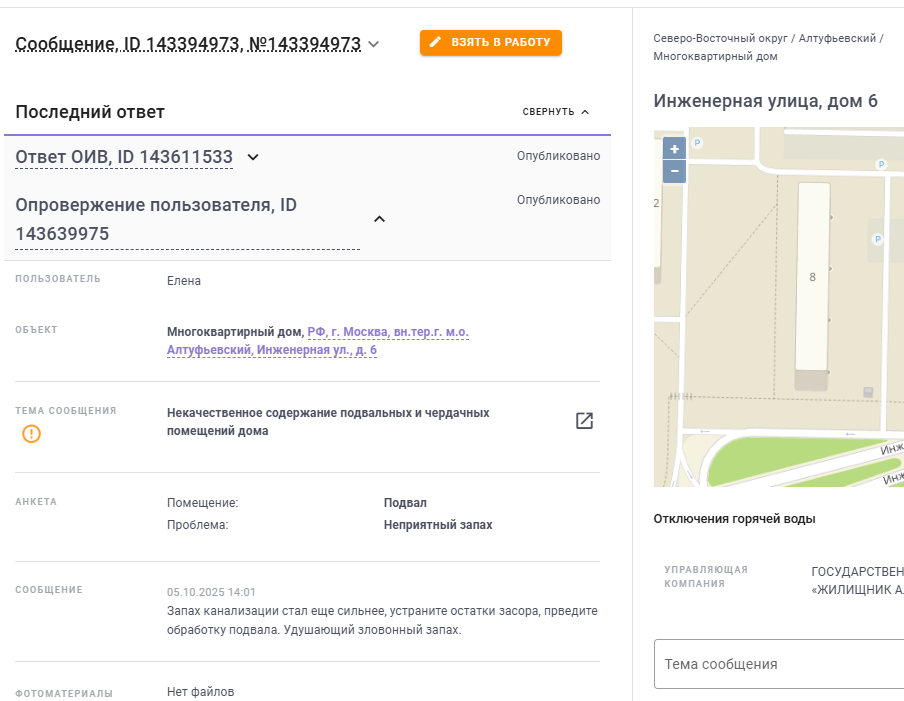Click the orange warning icon under Тема сообщения
The width and height of the screenshot is (904, 701).
tap(32, 434)
